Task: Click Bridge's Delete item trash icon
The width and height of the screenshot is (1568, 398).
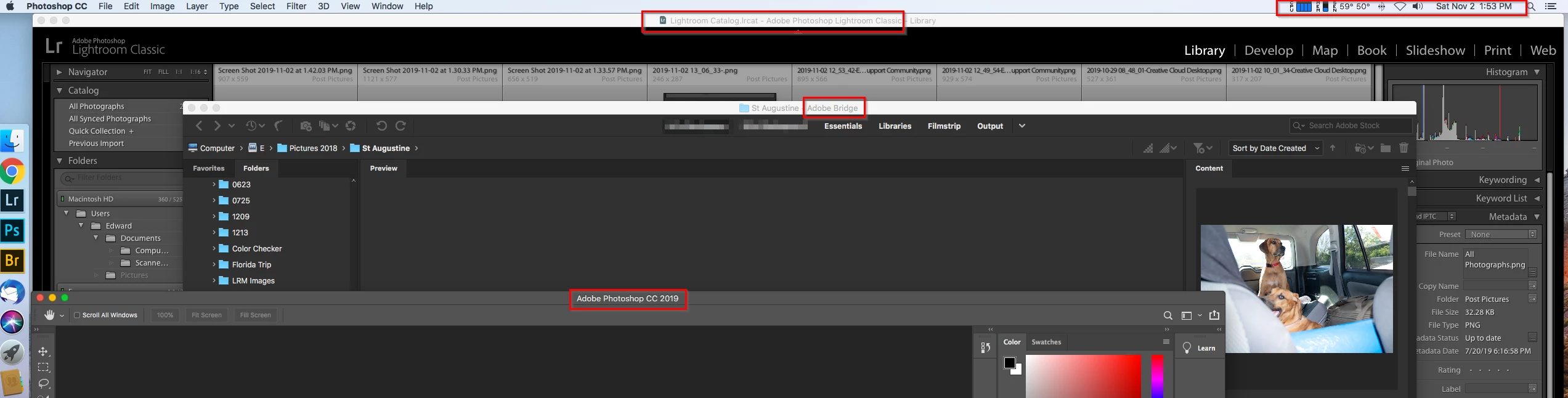Action: click(1403, 148)
